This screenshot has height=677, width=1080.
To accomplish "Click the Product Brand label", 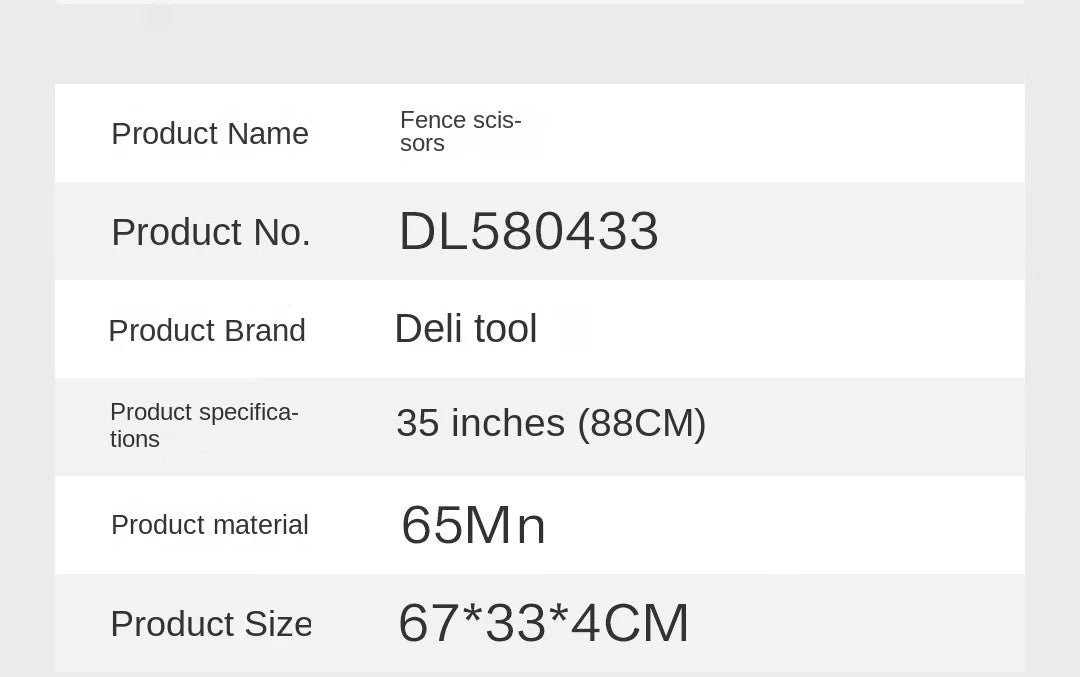I will [x=206, y=330].
